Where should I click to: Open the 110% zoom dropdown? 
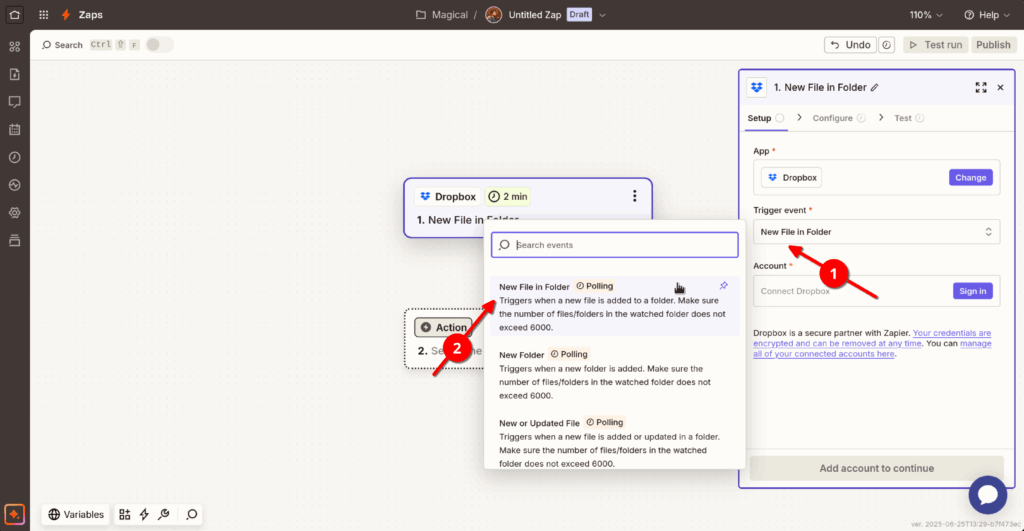(x=925, y=14)
